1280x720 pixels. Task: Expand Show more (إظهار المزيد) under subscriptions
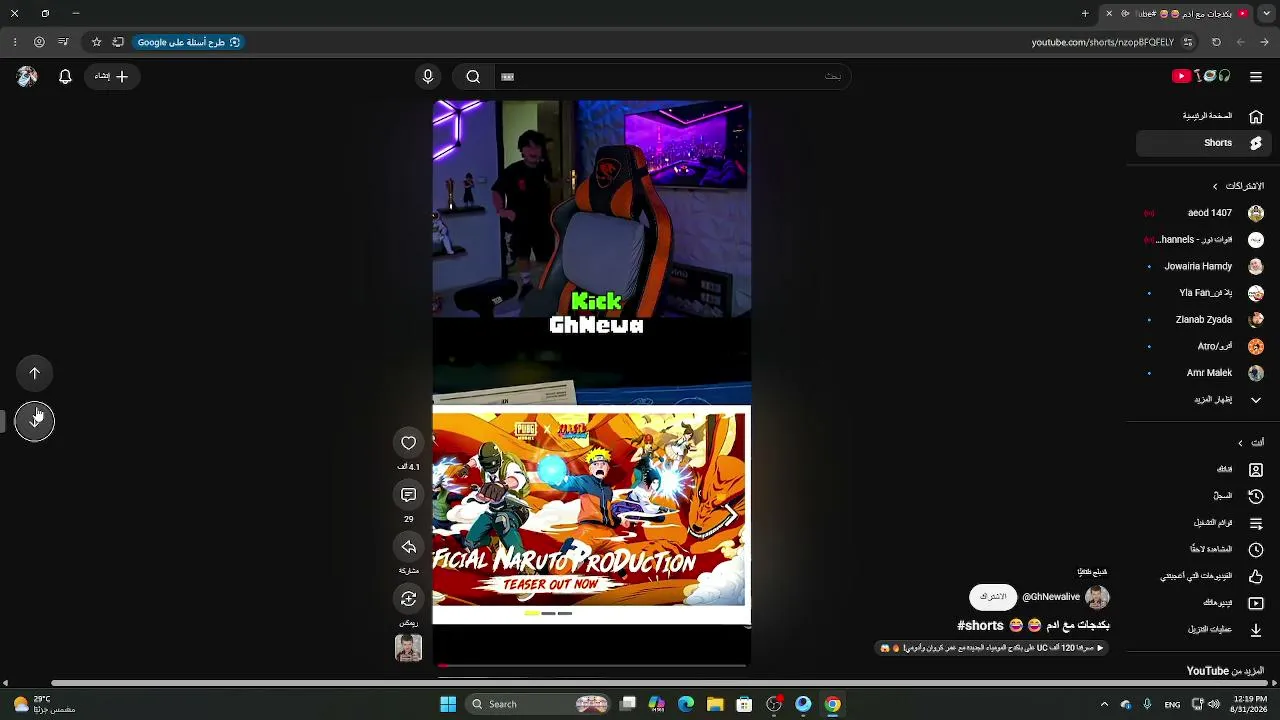point(1204,400)
